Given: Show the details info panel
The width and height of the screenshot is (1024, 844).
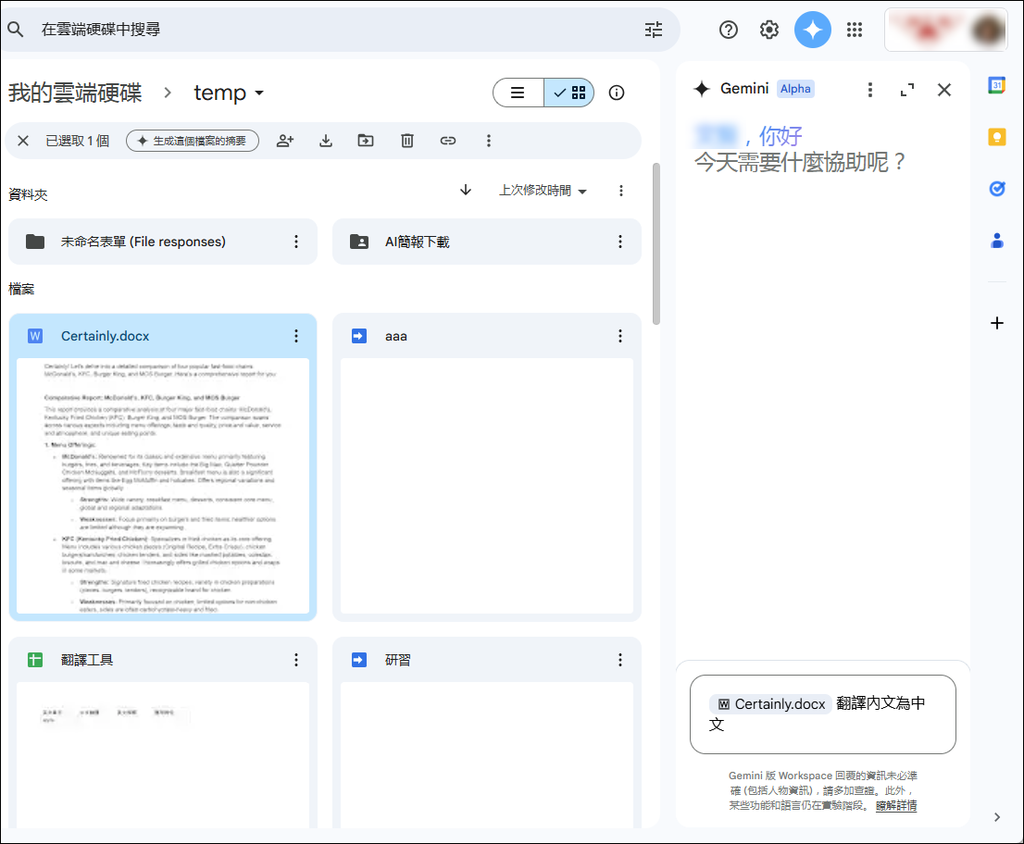Looking at the screenshot, I should tap(616, 93).
